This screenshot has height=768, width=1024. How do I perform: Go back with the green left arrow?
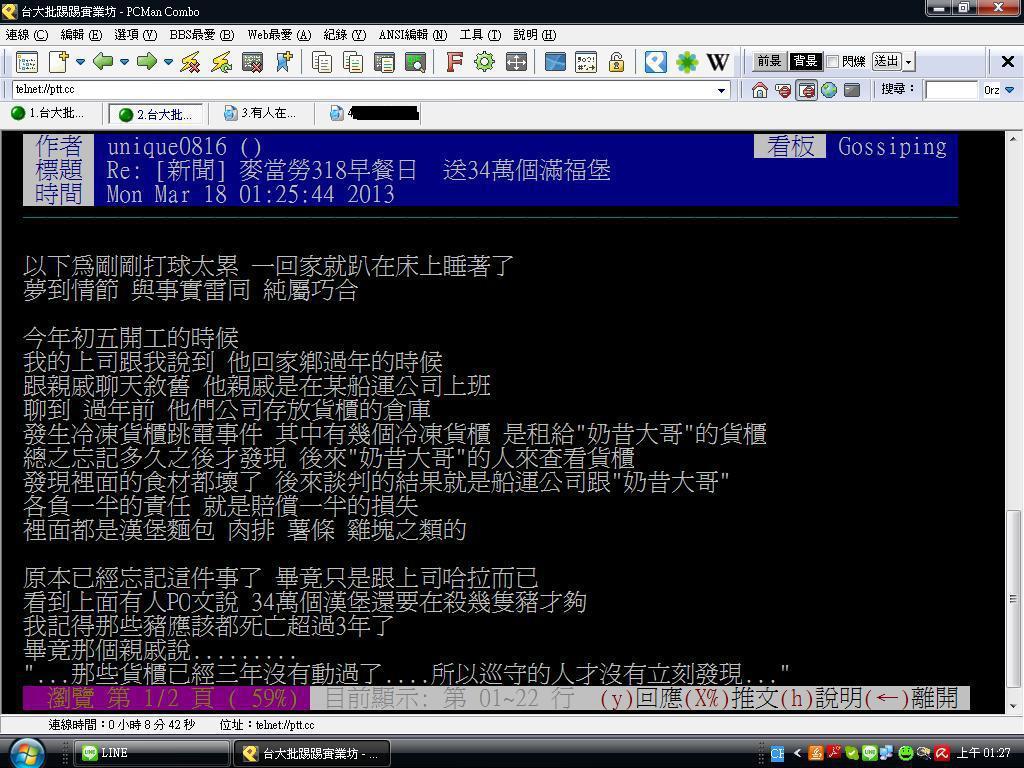103,62
